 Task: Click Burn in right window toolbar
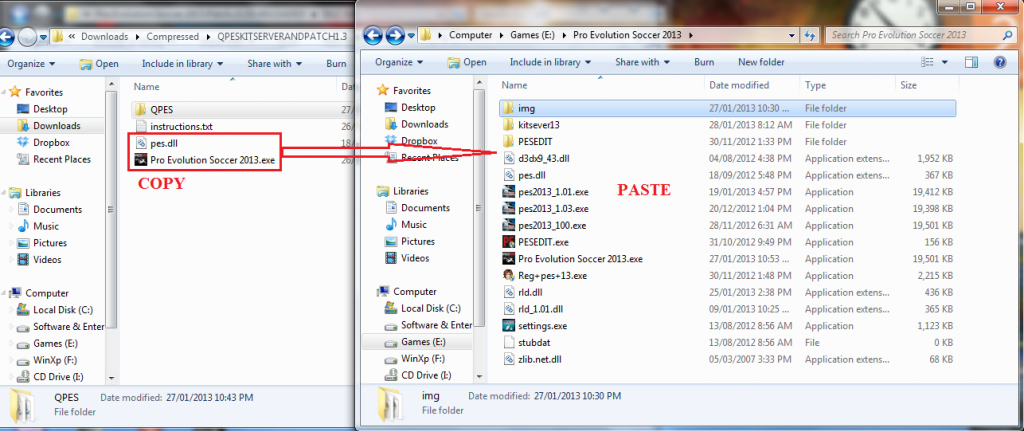pyautogui.click(x=704, y=62)
